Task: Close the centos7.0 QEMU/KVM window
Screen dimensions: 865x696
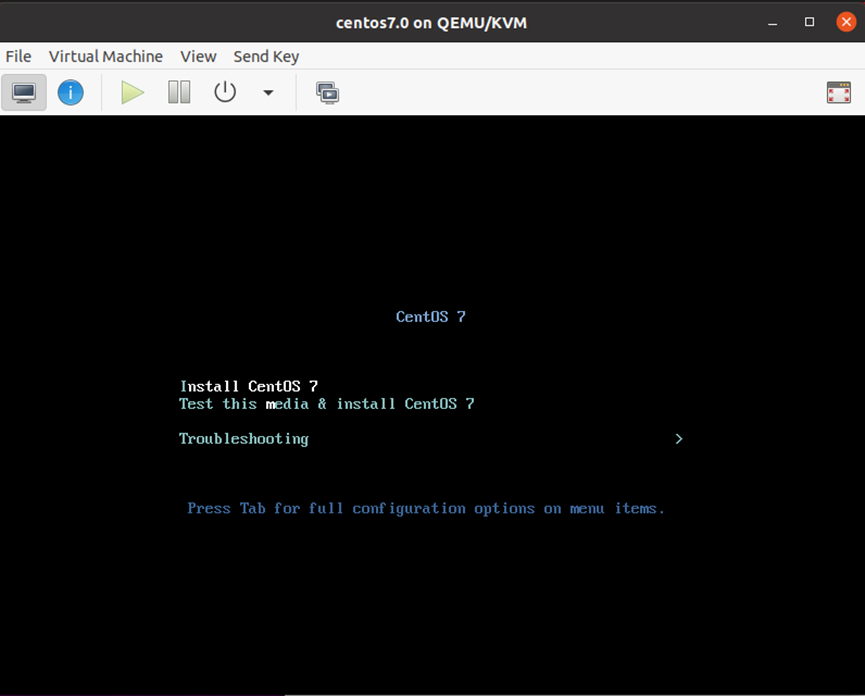Action: pyautogui.click(x=846, y=22)
